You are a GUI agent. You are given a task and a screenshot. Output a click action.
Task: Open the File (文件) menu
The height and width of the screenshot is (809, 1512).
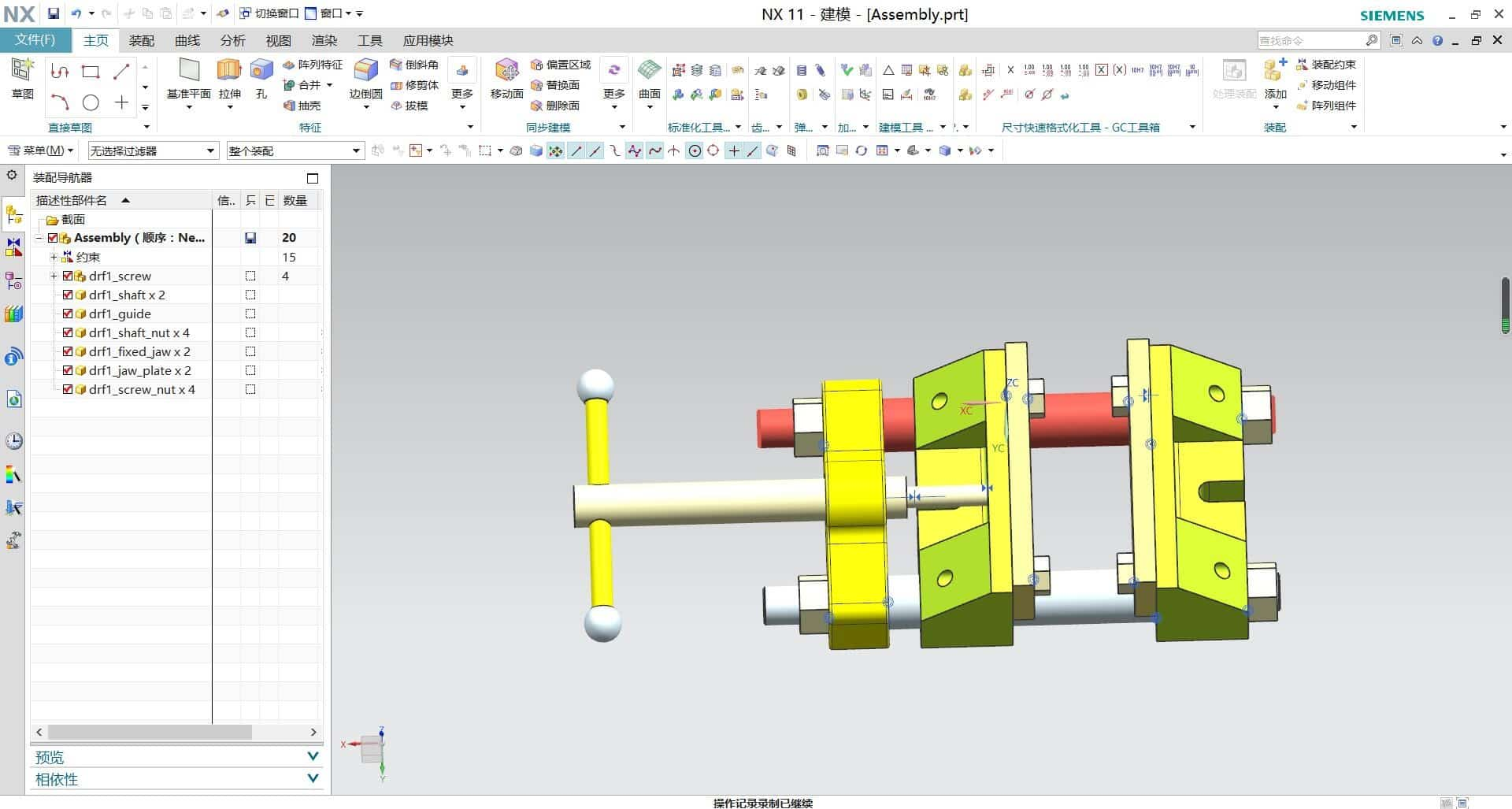tap(35, 40)
